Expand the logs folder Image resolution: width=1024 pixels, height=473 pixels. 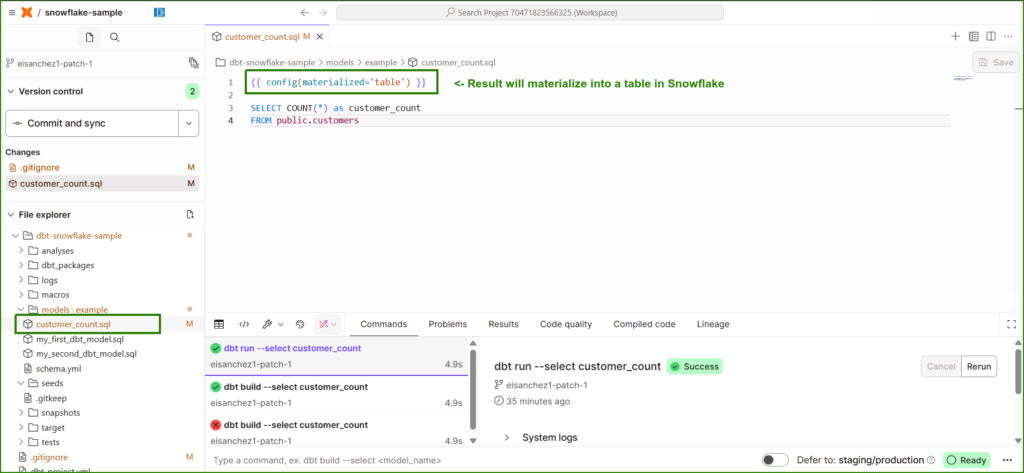tap(22, 280)
